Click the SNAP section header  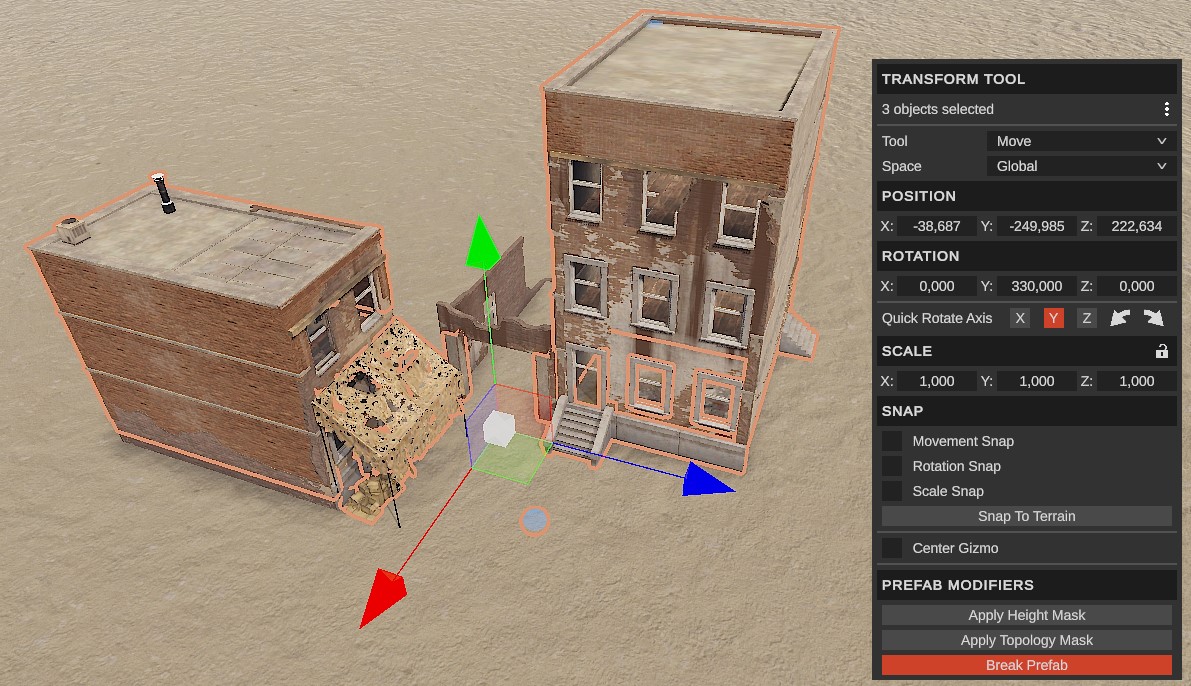click(x=1026, y=411)
